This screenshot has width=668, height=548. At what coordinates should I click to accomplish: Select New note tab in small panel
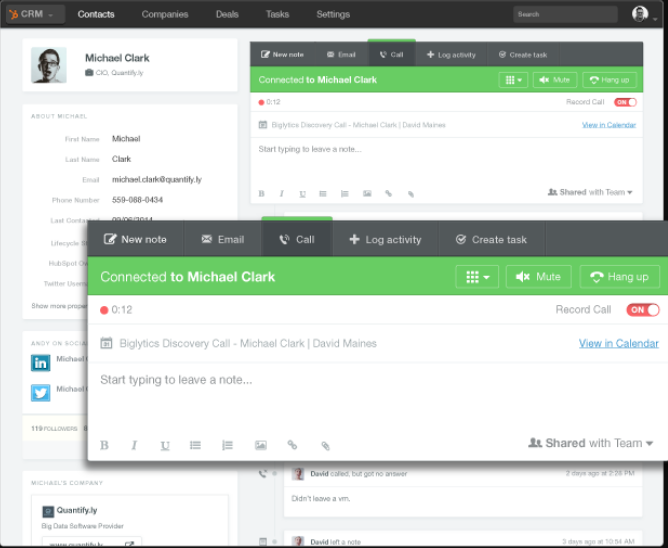(282, 55)
